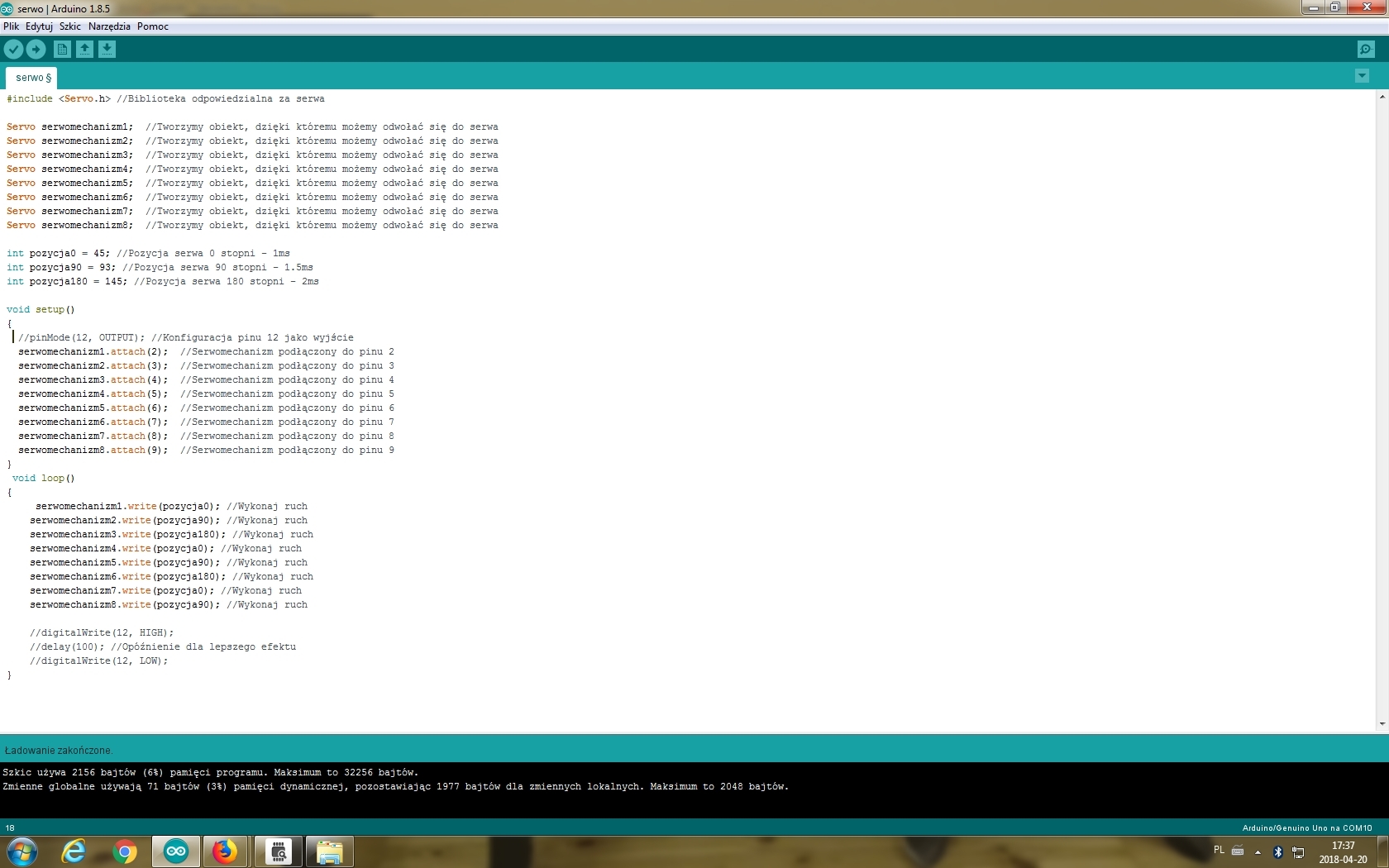Click the 'Servo serwomechanizm1;' declaration line
Viewport: 1389px width, 868px height.
coord(252,127)
